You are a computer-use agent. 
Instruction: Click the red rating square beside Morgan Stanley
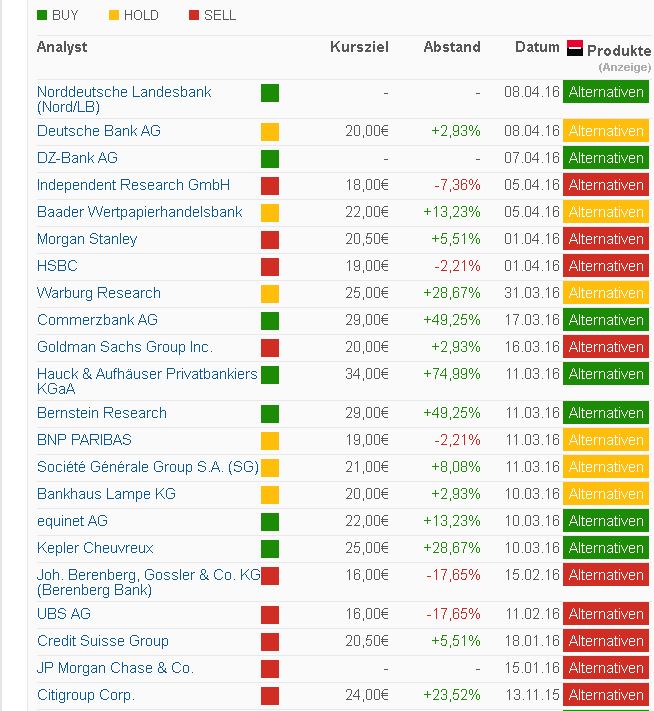click(269, 240)
